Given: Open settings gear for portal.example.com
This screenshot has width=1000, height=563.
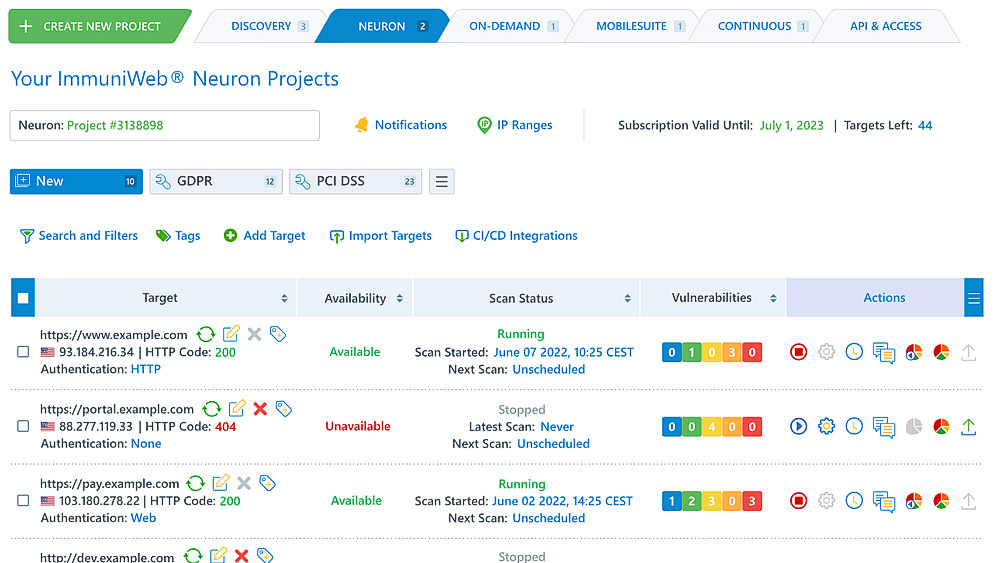Looking at the screenshot, I should coord(826,427).
